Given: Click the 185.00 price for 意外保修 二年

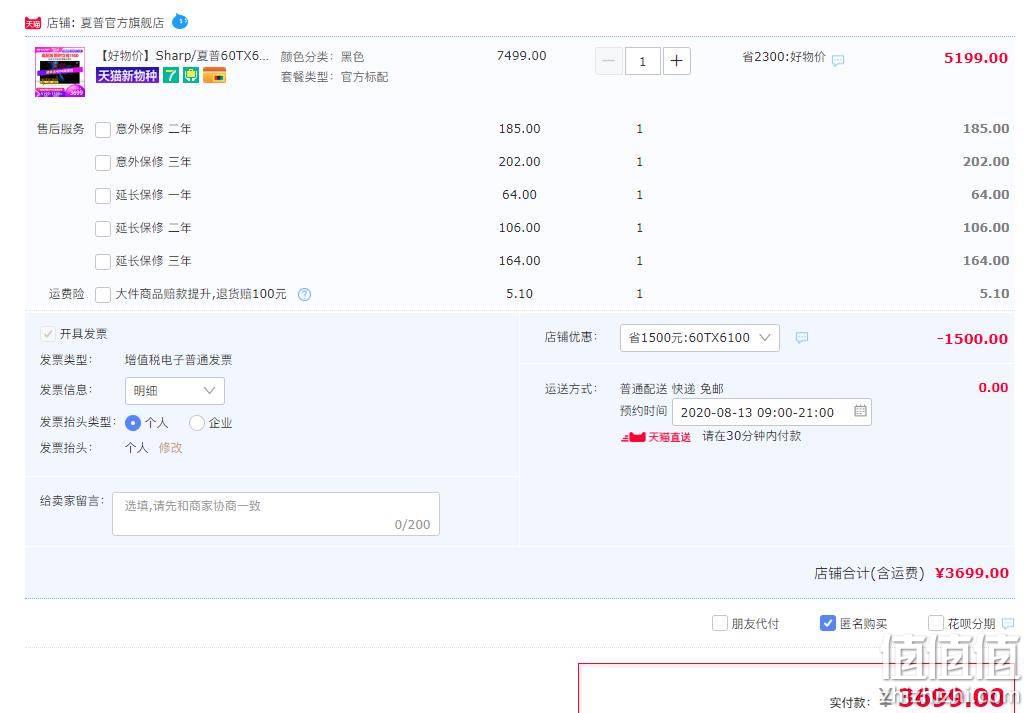Looking at the screenshot, I should tap(520, 129).
